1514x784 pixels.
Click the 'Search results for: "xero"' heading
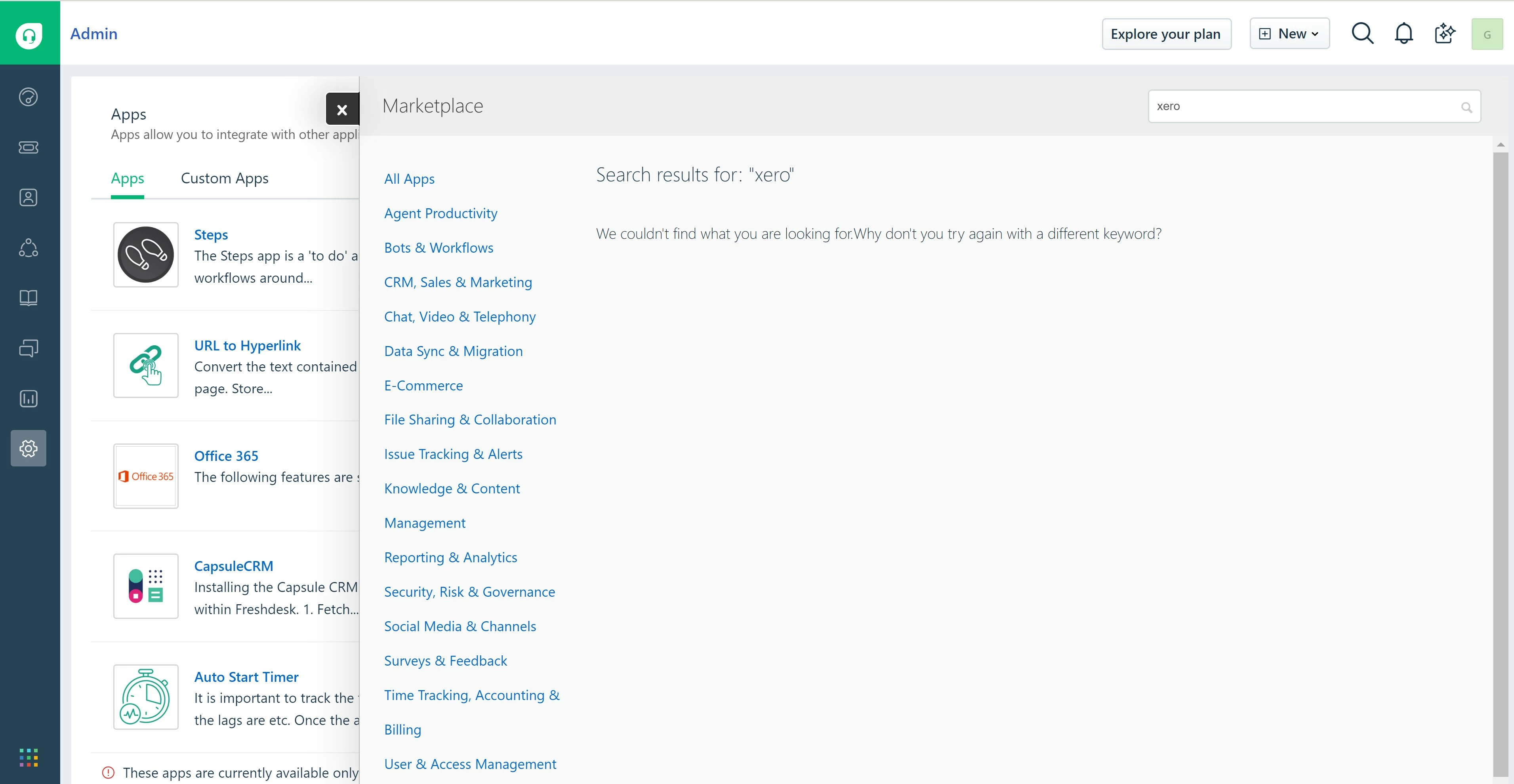[x=695, y=175]
